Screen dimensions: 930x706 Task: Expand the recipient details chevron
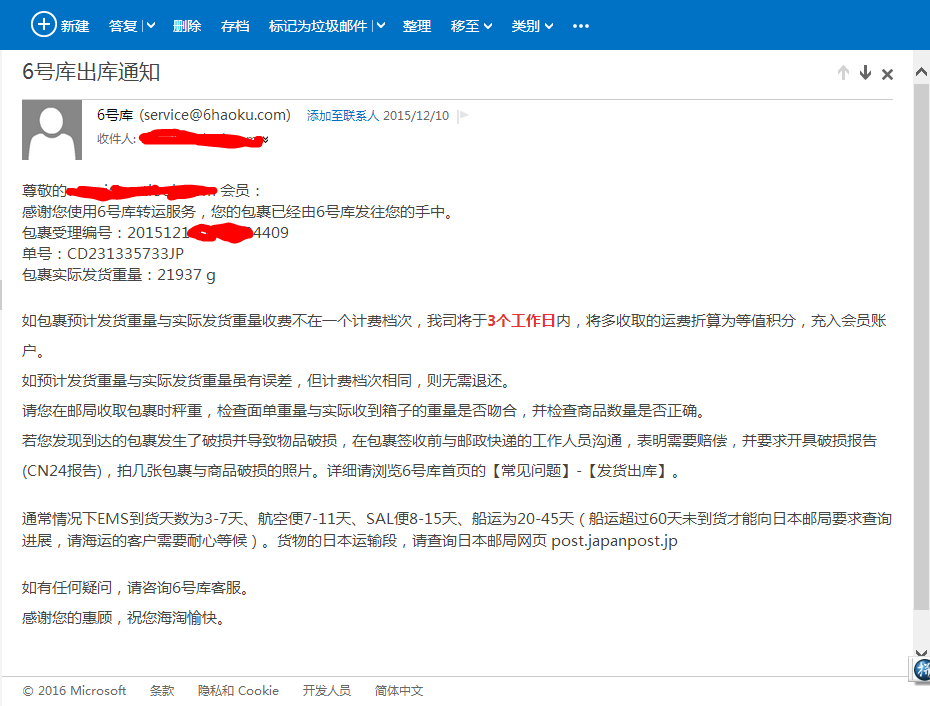[x=265, y=140]
